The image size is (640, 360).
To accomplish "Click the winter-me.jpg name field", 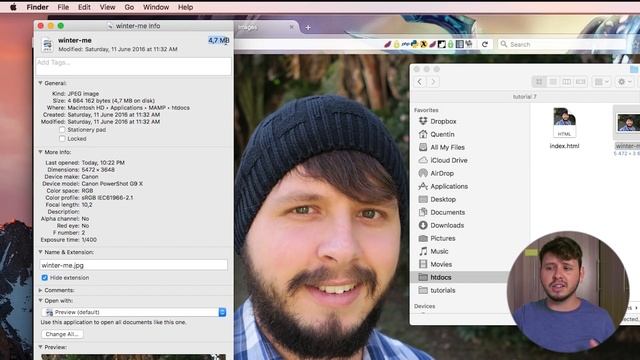I will coord(133,265).
